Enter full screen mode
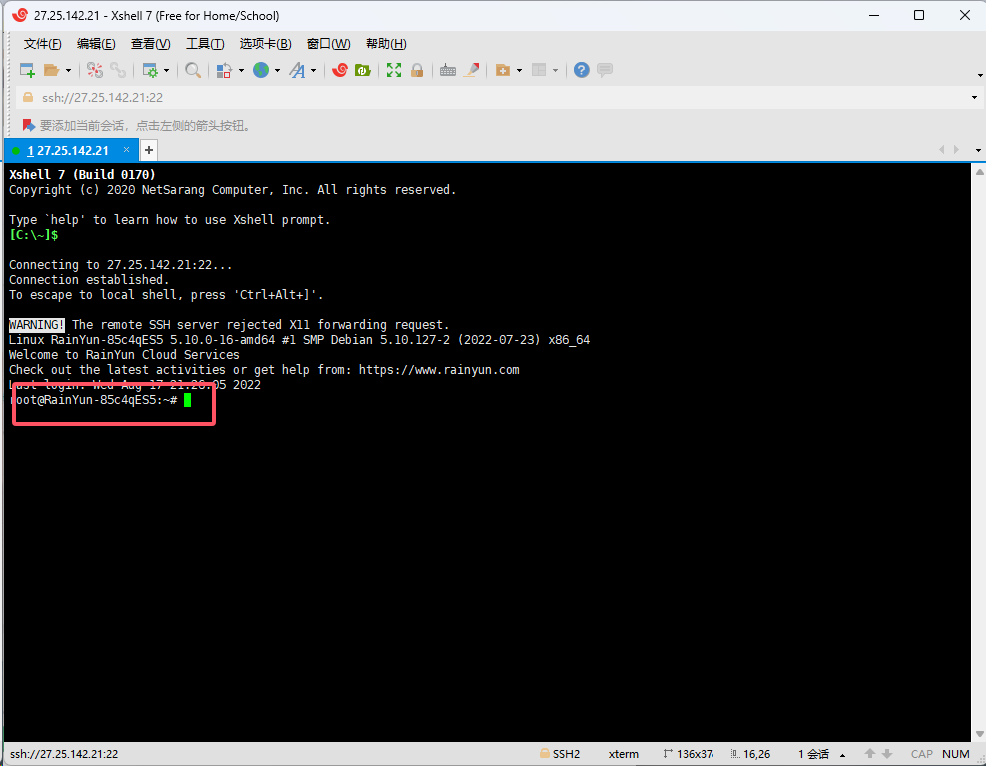986x766 pixels. (394, 70)
